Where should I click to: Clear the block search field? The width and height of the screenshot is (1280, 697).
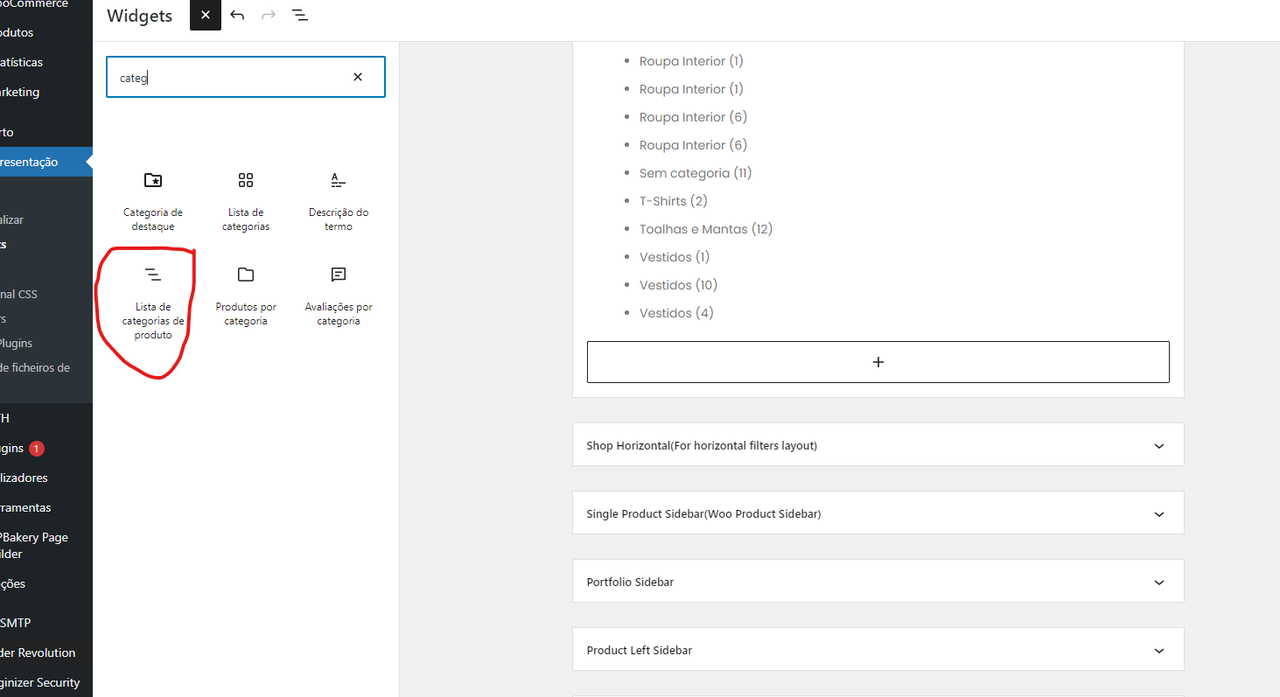point(357,77)
